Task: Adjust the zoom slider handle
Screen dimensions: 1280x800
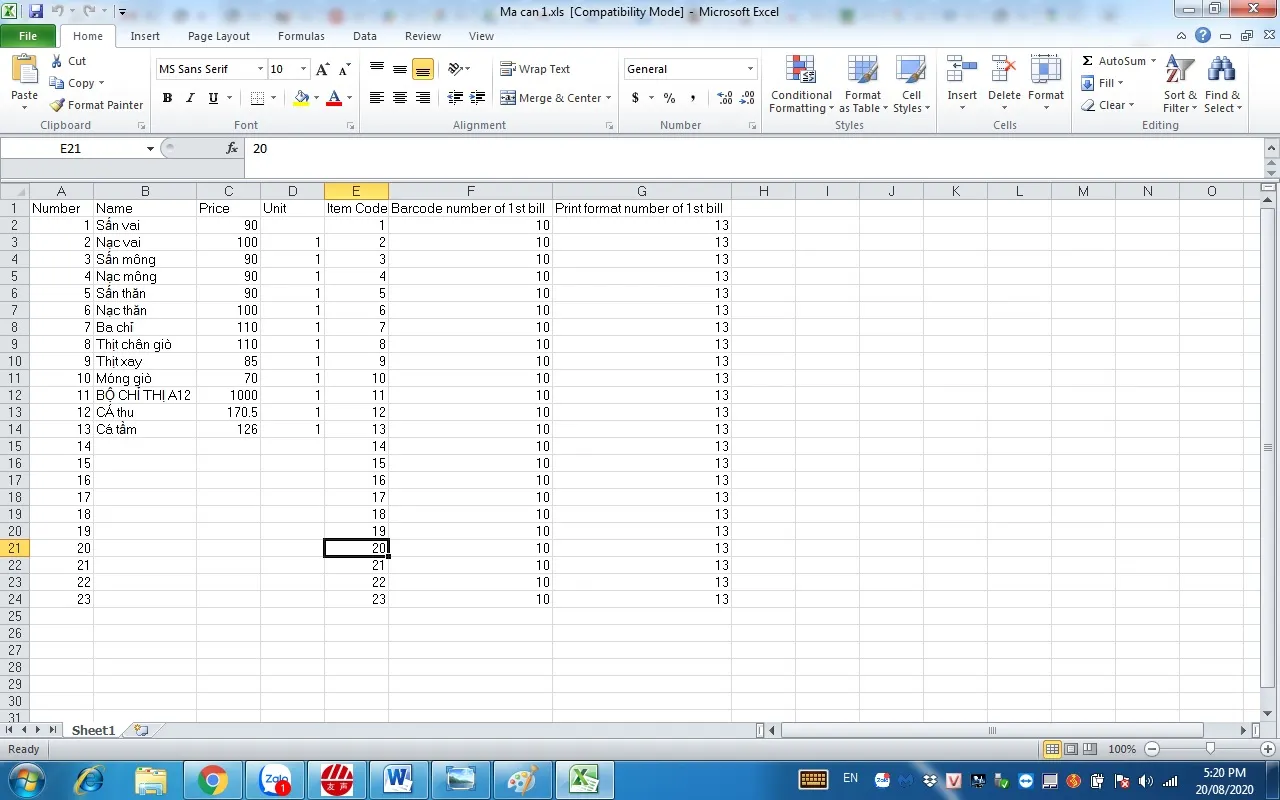Action: tap(1210, 749)
